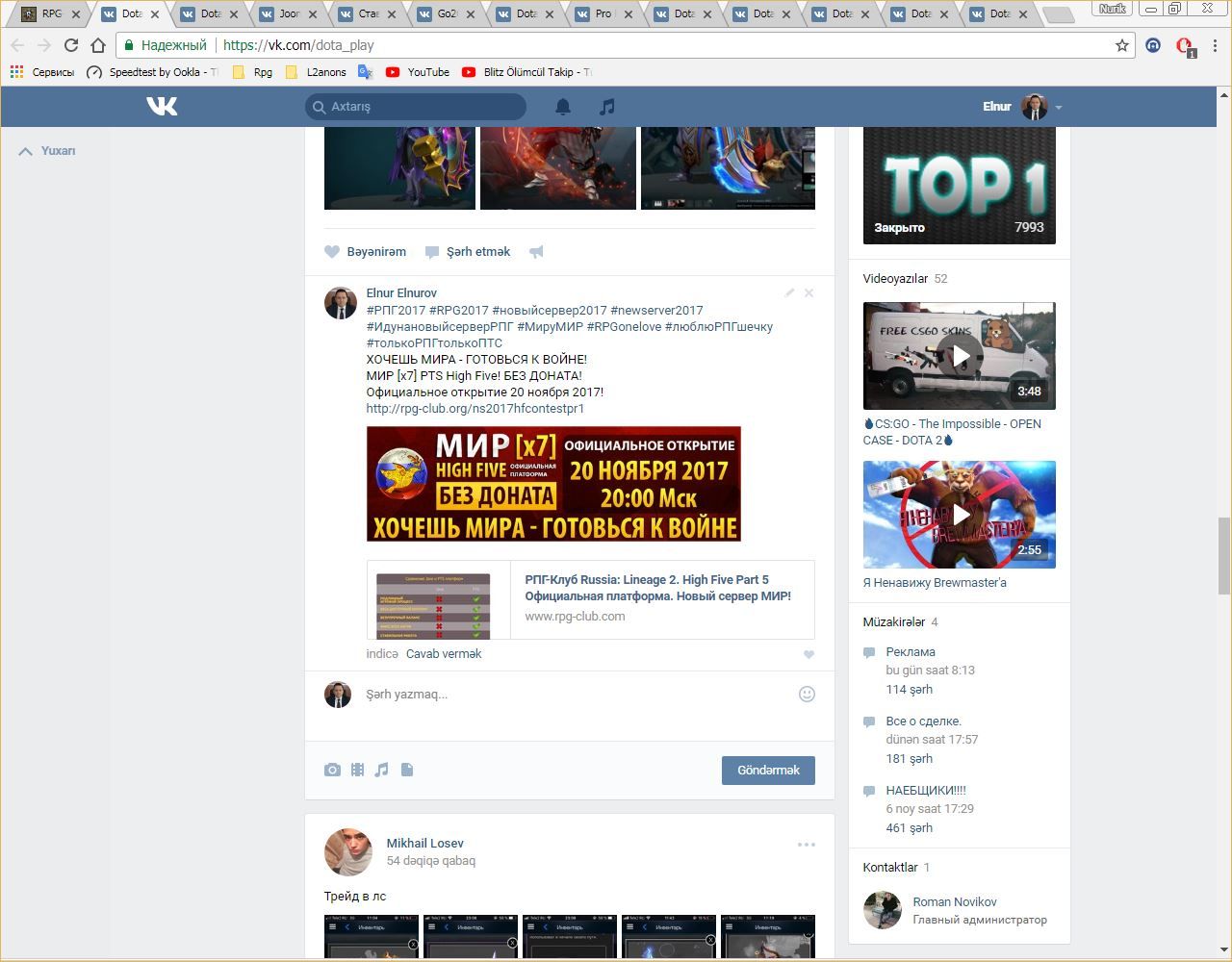Open the Elnur Elnurov author name
1232x962 pixels.
[x=401, y=293]
